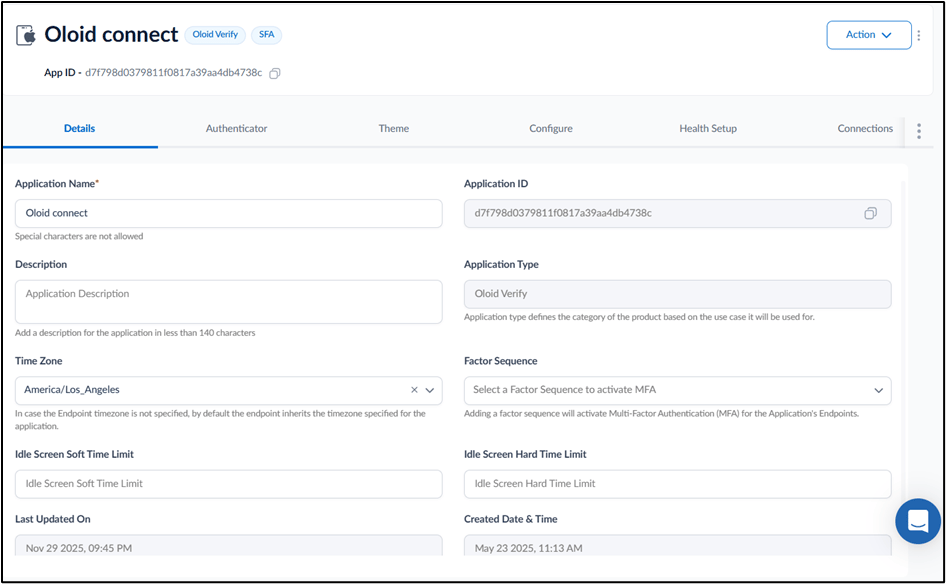Click the Application Description text area

(x=229, y=302)
